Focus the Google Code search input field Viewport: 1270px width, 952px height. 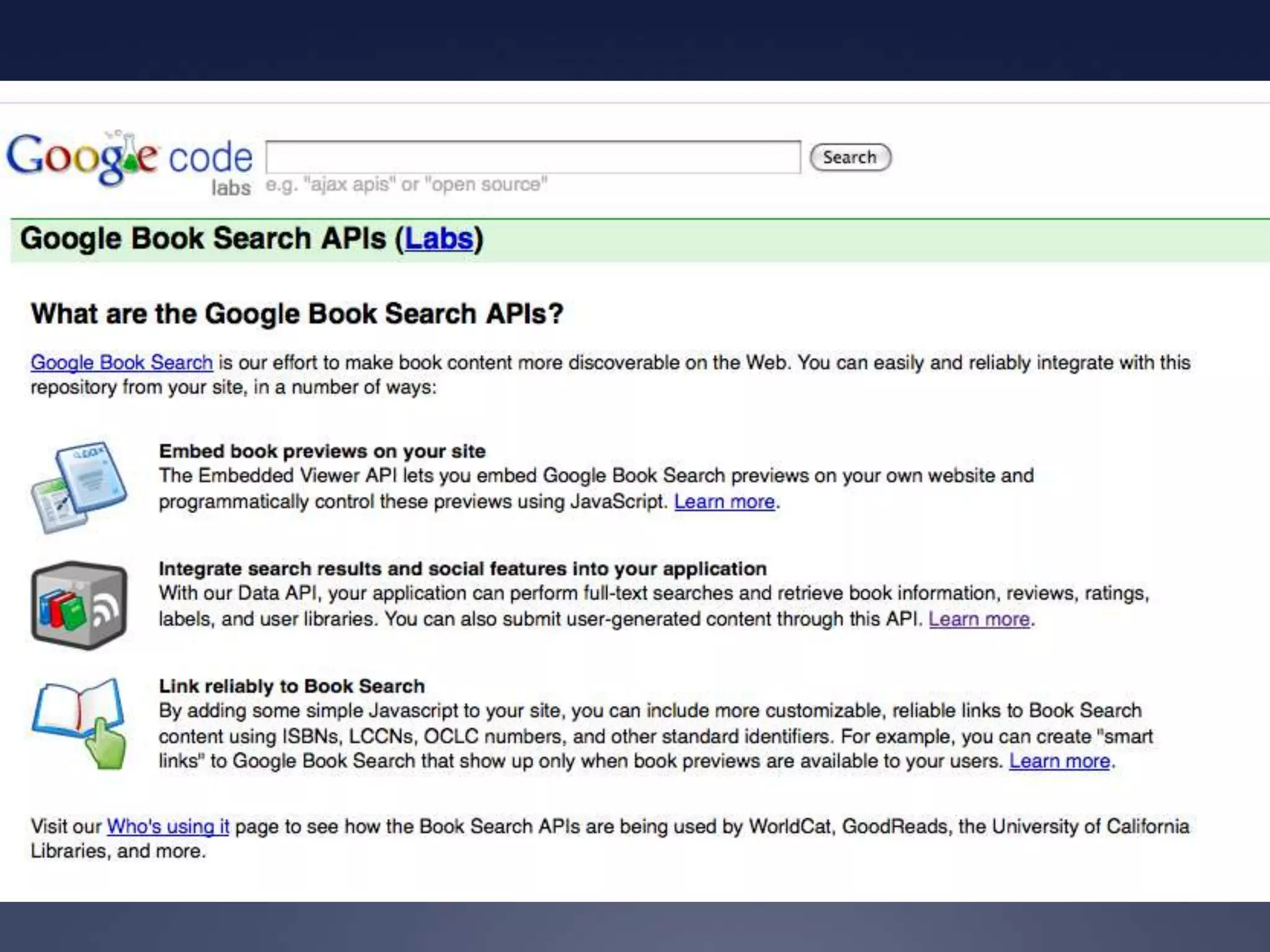(x=533, y=157)
